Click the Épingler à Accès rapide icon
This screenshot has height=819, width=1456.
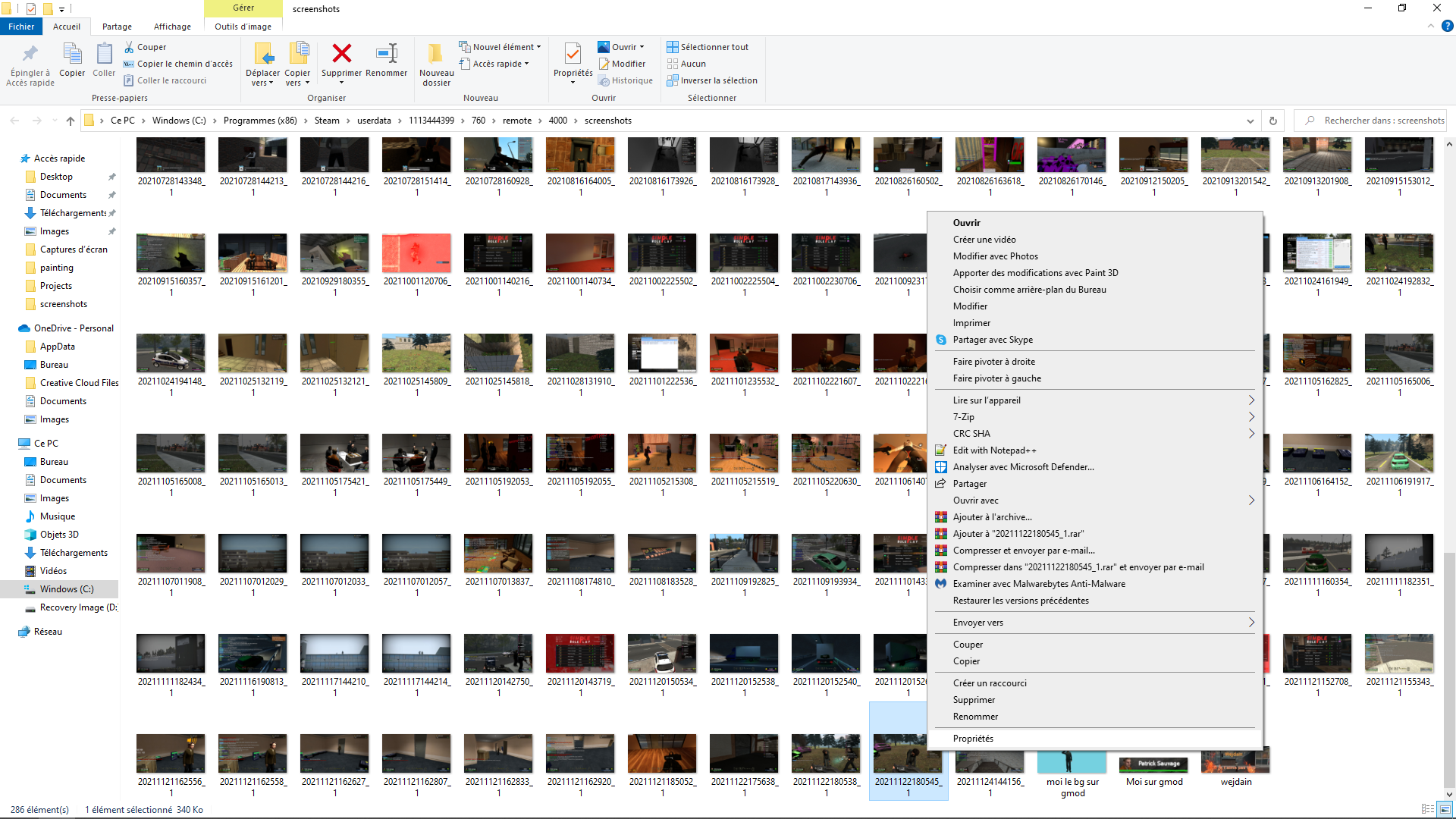click(x=30, y=54)
